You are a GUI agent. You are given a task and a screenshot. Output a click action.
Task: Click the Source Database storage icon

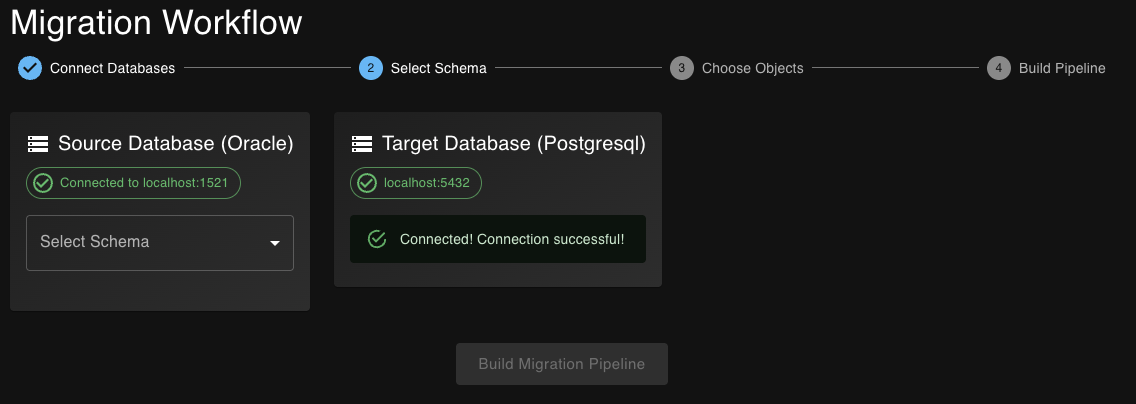[38, 144]
